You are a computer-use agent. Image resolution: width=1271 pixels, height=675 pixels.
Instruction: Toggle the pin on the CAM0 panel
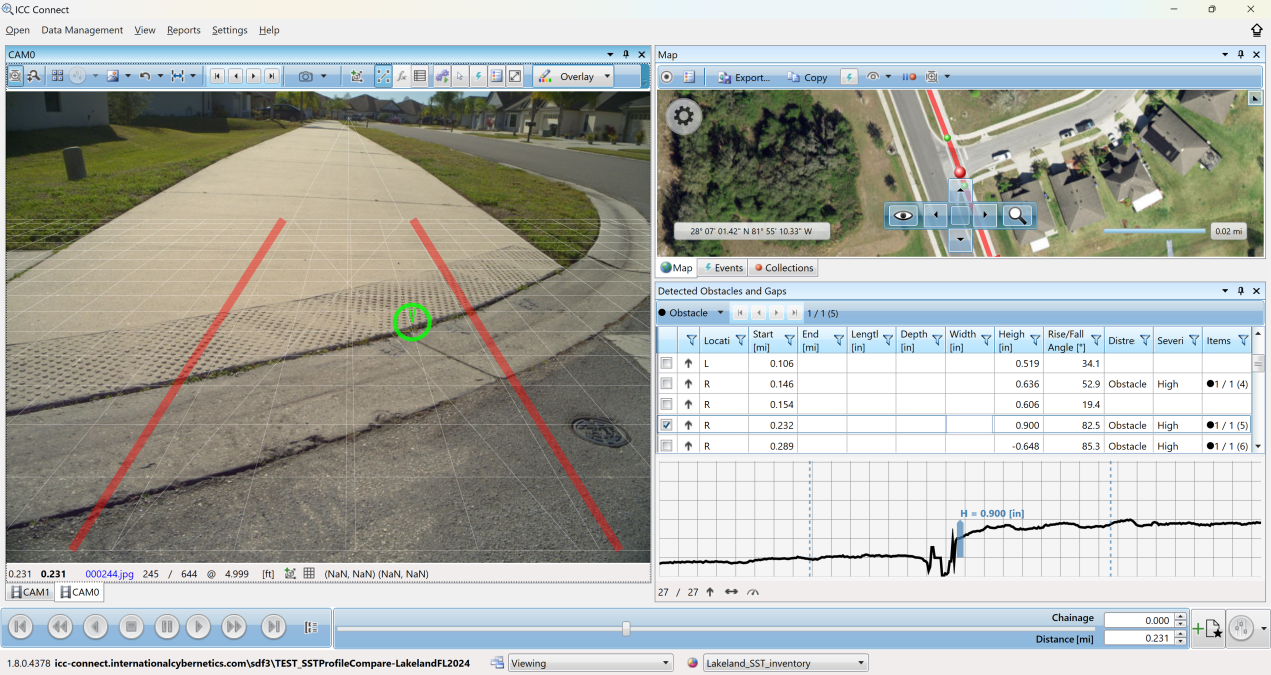pos(626,55)
